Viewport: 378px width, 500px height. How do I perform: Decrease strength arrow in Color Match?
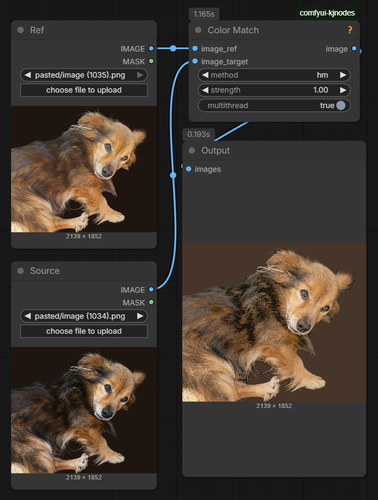(205, 90)
